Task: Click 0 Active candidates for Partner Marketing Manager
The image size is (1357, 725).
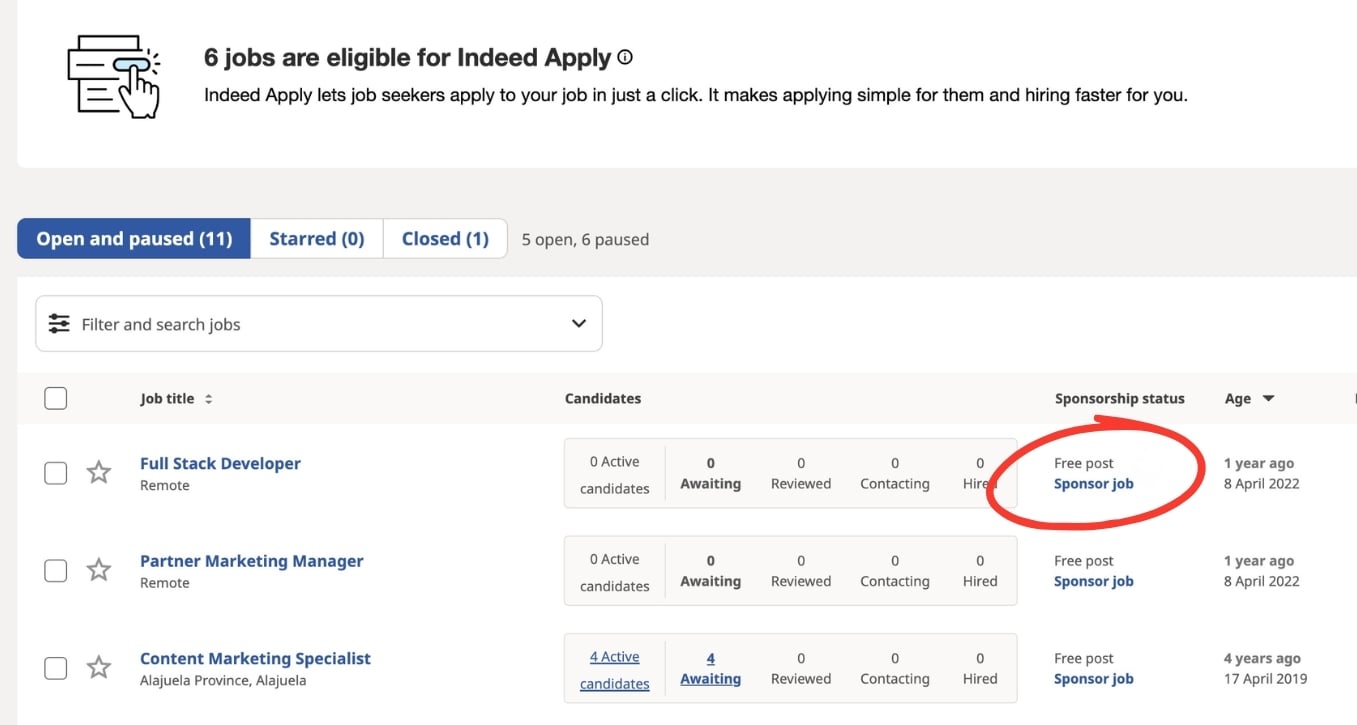Action: click(x=614, y=572)
